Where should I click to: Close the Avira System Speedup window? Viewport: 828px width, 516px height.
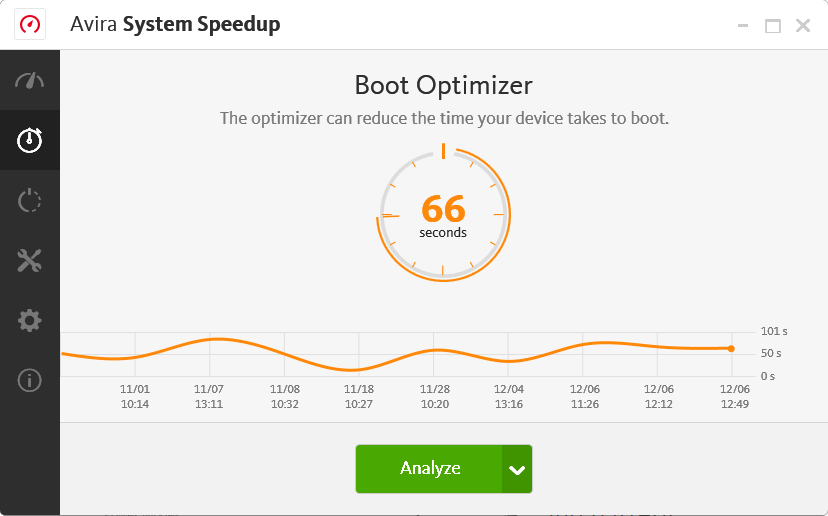click(803, 26)
